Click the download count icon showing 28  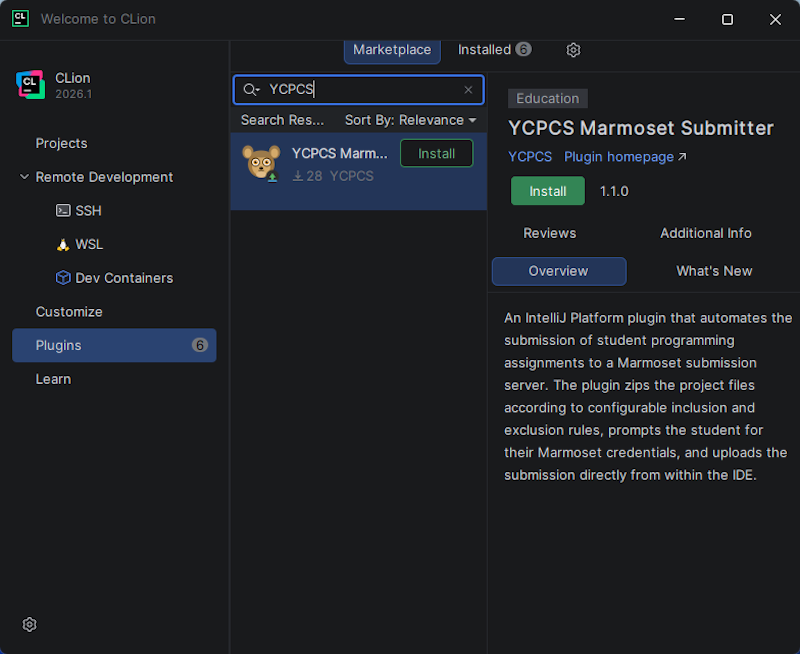click(x=298, y=176)
